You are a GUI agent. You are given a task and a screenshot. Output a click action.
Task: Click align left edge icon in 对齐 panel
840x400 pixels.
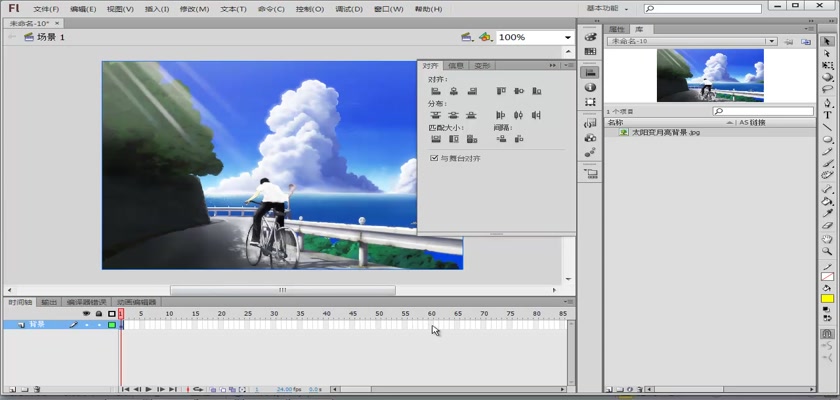pyautogui.click(x=436, y=91)
